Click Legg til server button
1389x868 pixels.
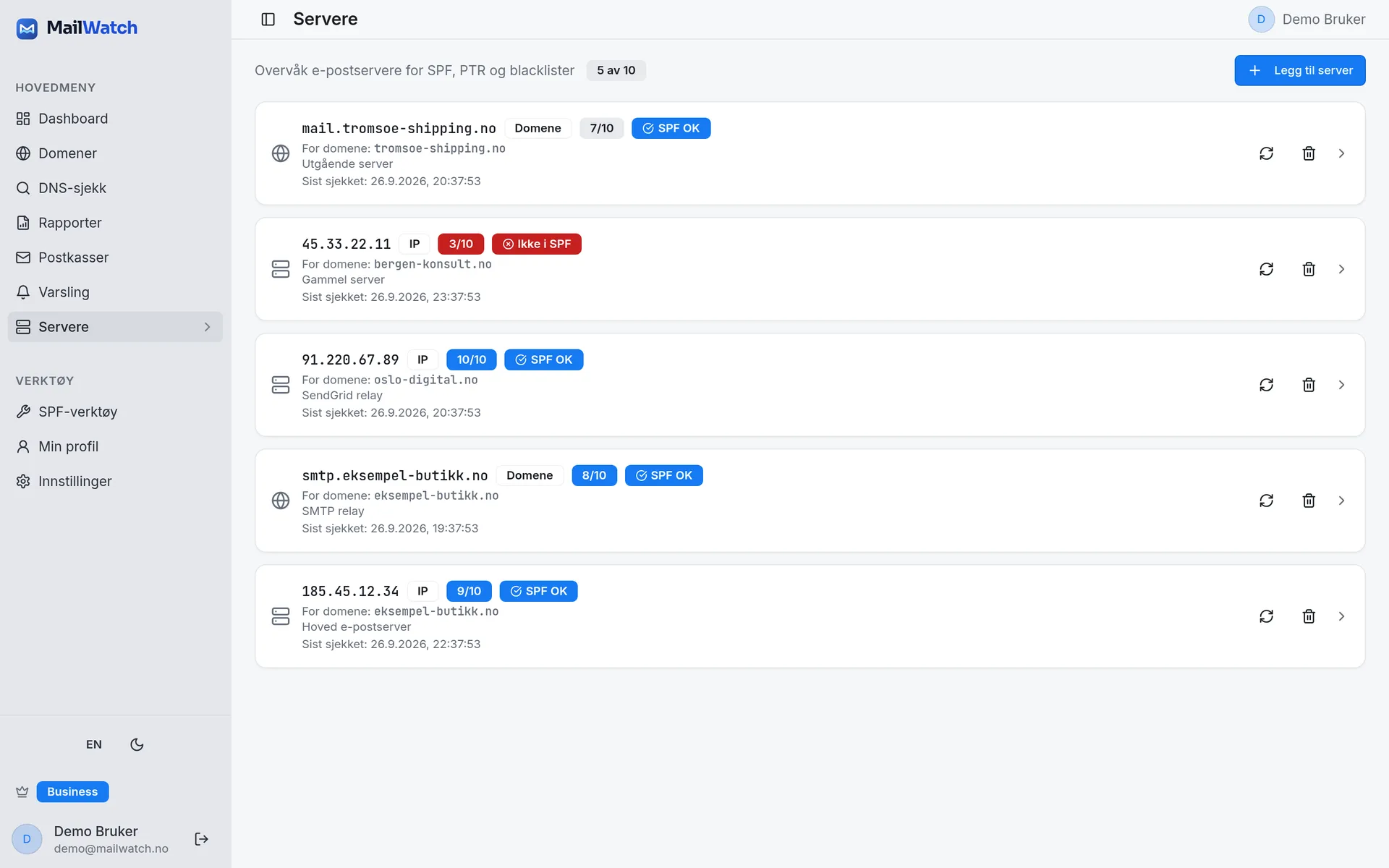tap(1299, 70)
